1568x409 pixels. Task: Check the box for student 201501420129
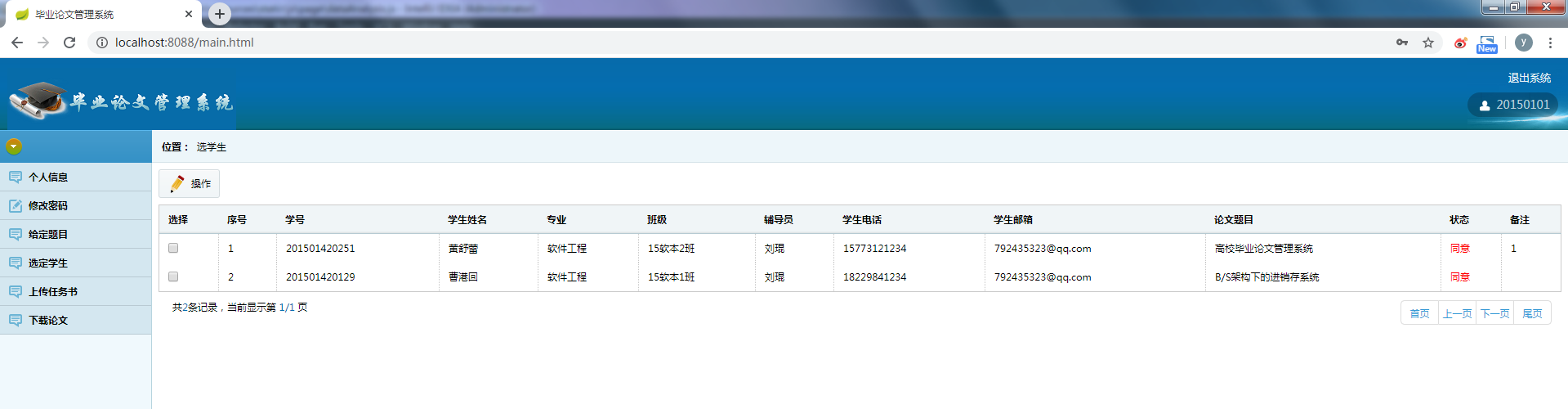pyautogui.click(x=173, y=276)
